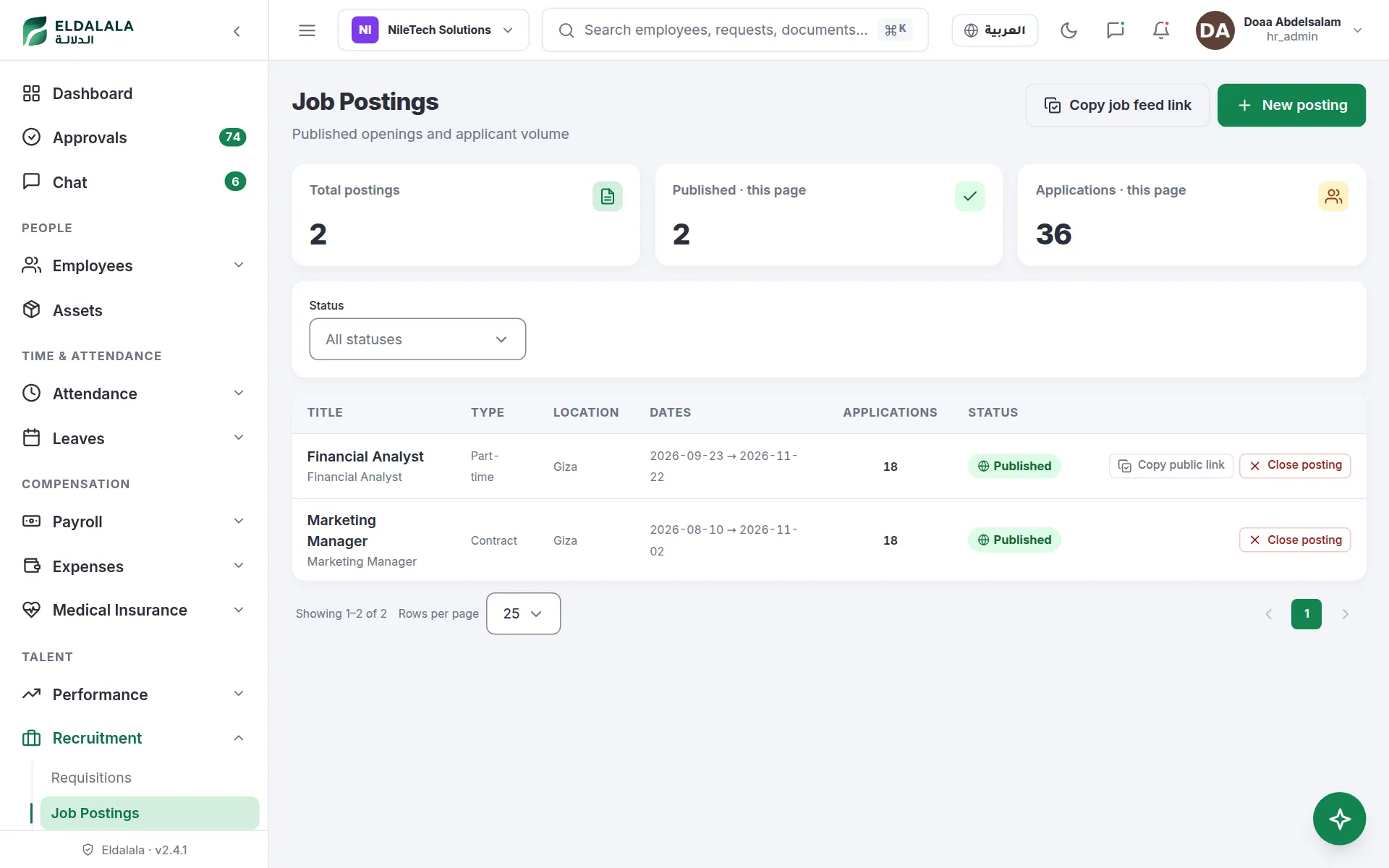Click the Applications people card icon
1389x868 pixels.
click(x=1333, y=196)
